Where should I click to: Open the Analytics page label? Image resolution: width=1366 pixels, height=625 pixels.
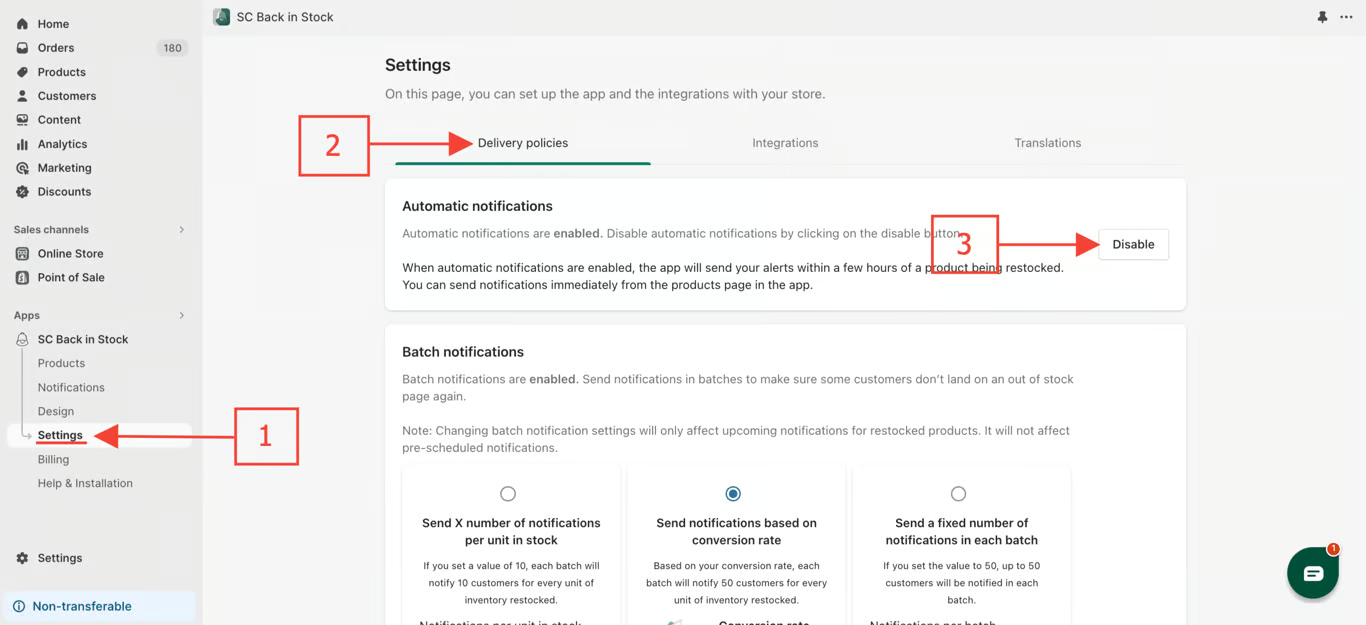pyautogui.click(x=62, y=144)
